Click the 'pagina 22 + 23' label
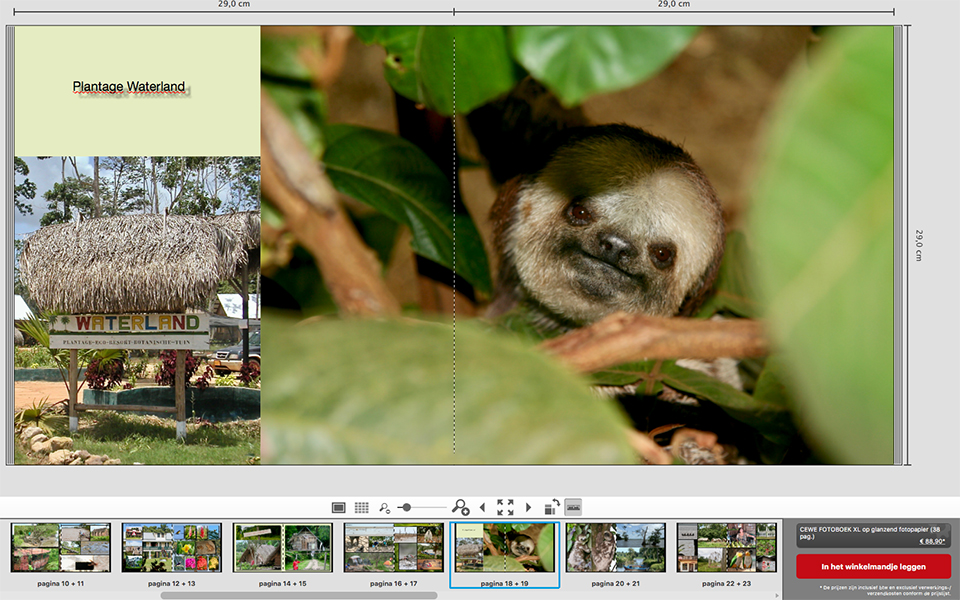This screenshot has width=960, height=600. click(x=727, y=583)
